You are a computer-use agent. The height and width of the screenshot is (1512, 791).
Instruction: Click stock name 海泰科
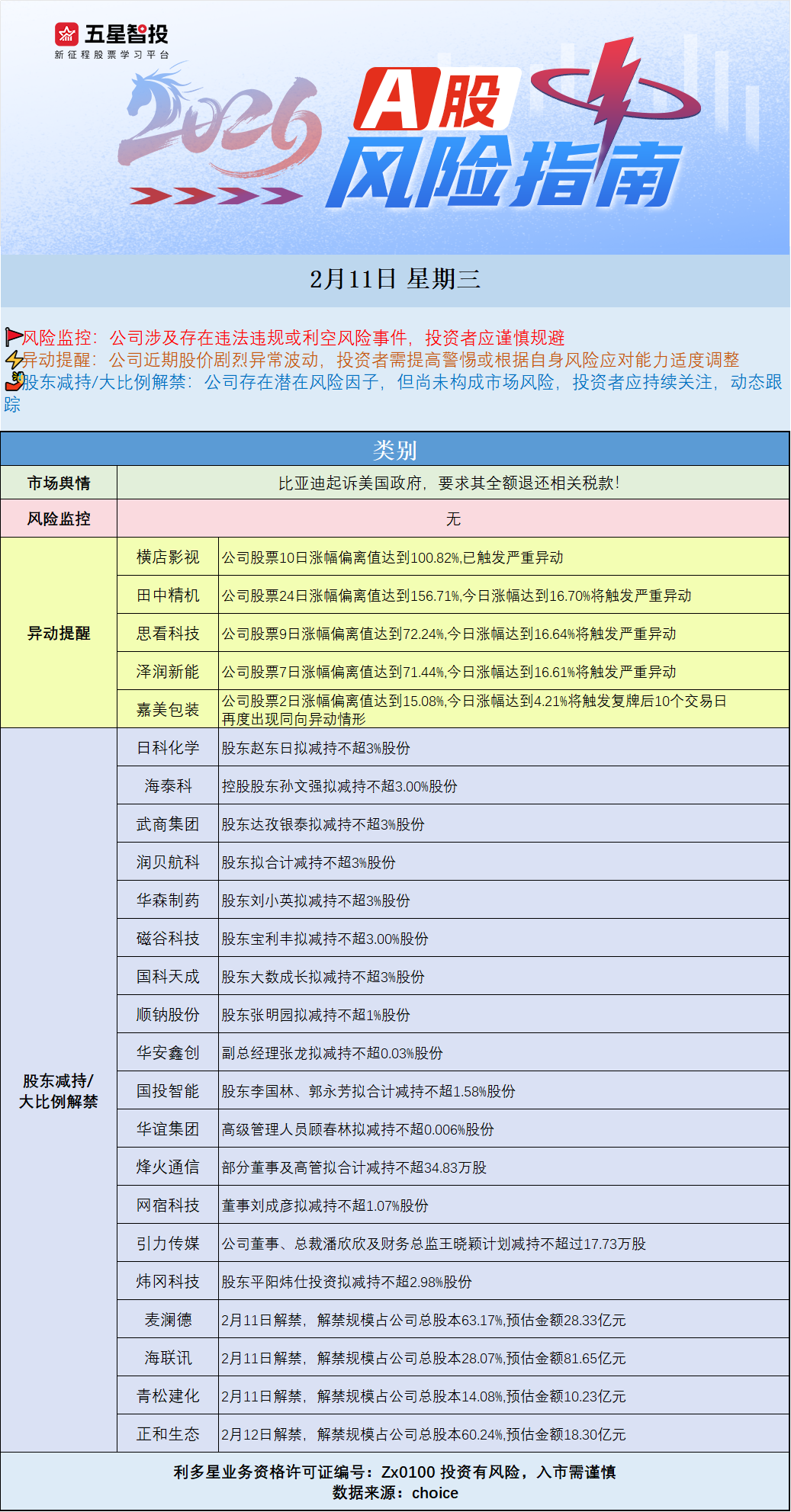pos(168,786)
